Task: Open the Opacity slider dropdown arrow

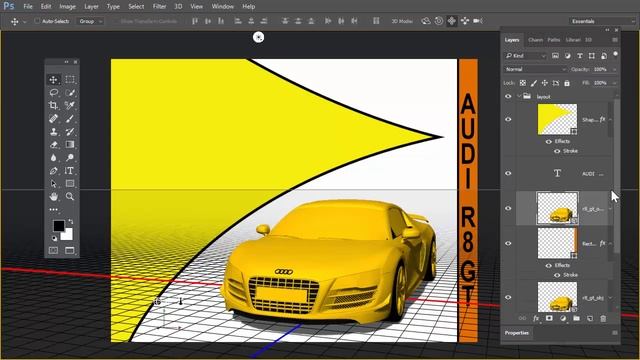Action: click(614, 70)
